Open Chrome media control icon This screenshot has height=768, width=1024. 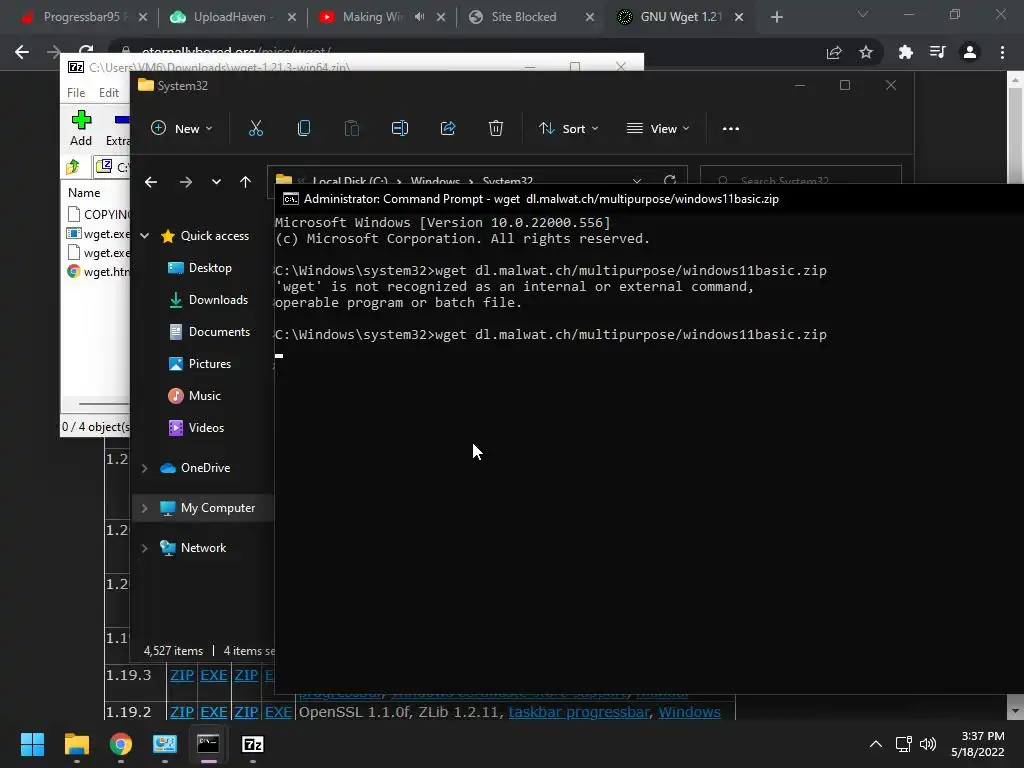[x=937, y=52]
